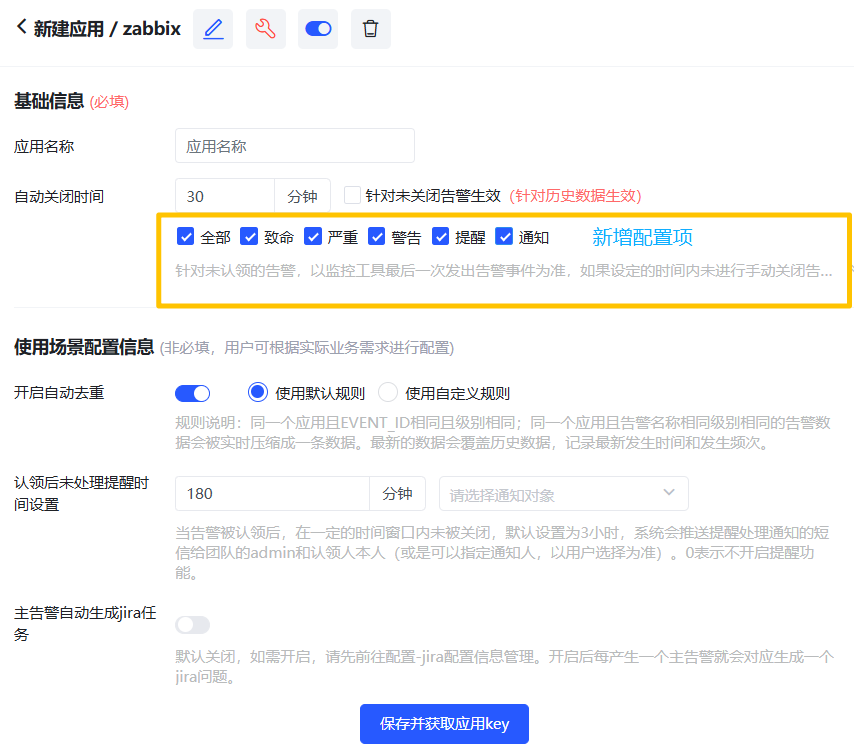
Task: Toggle the 提醒 checkbox
Action: tap(441, 237)
